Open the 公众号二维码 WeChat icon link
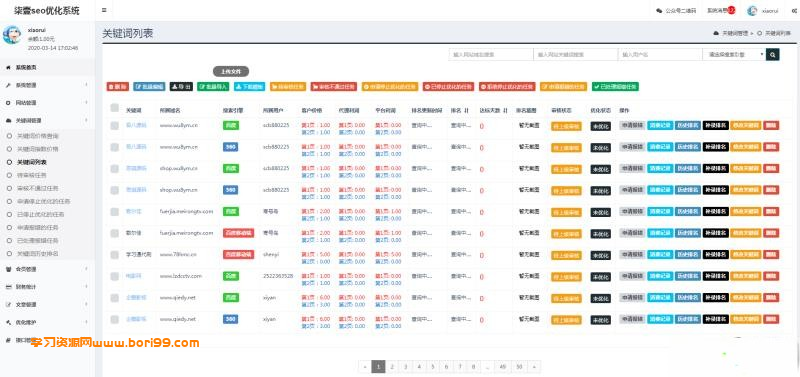The width and height of the screenshot is (800, 377). tap(659, 10)
